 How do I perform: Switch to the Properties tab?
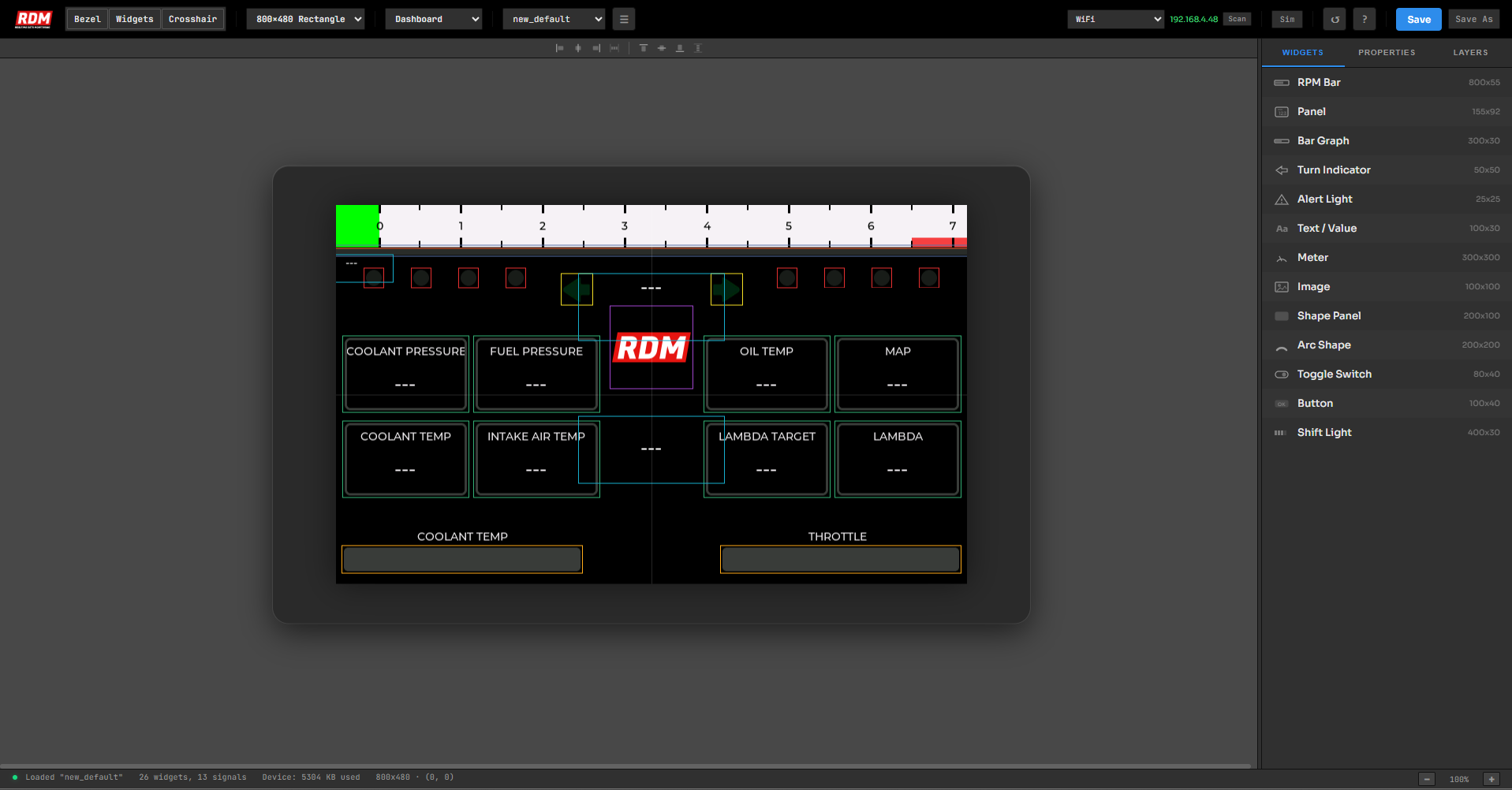[1387, 53]
